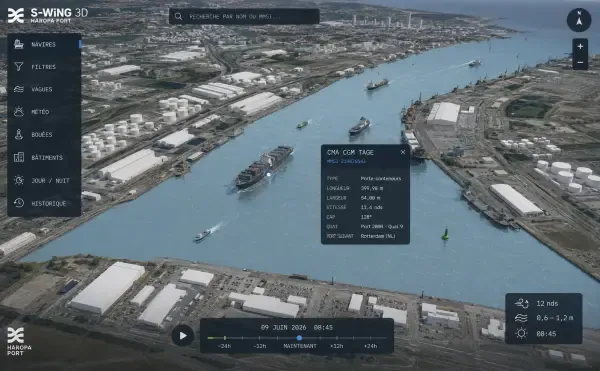This screenshot has height=371, width=600.
Task: Jump timeline to the +24h mark
Action: point(370,346)
